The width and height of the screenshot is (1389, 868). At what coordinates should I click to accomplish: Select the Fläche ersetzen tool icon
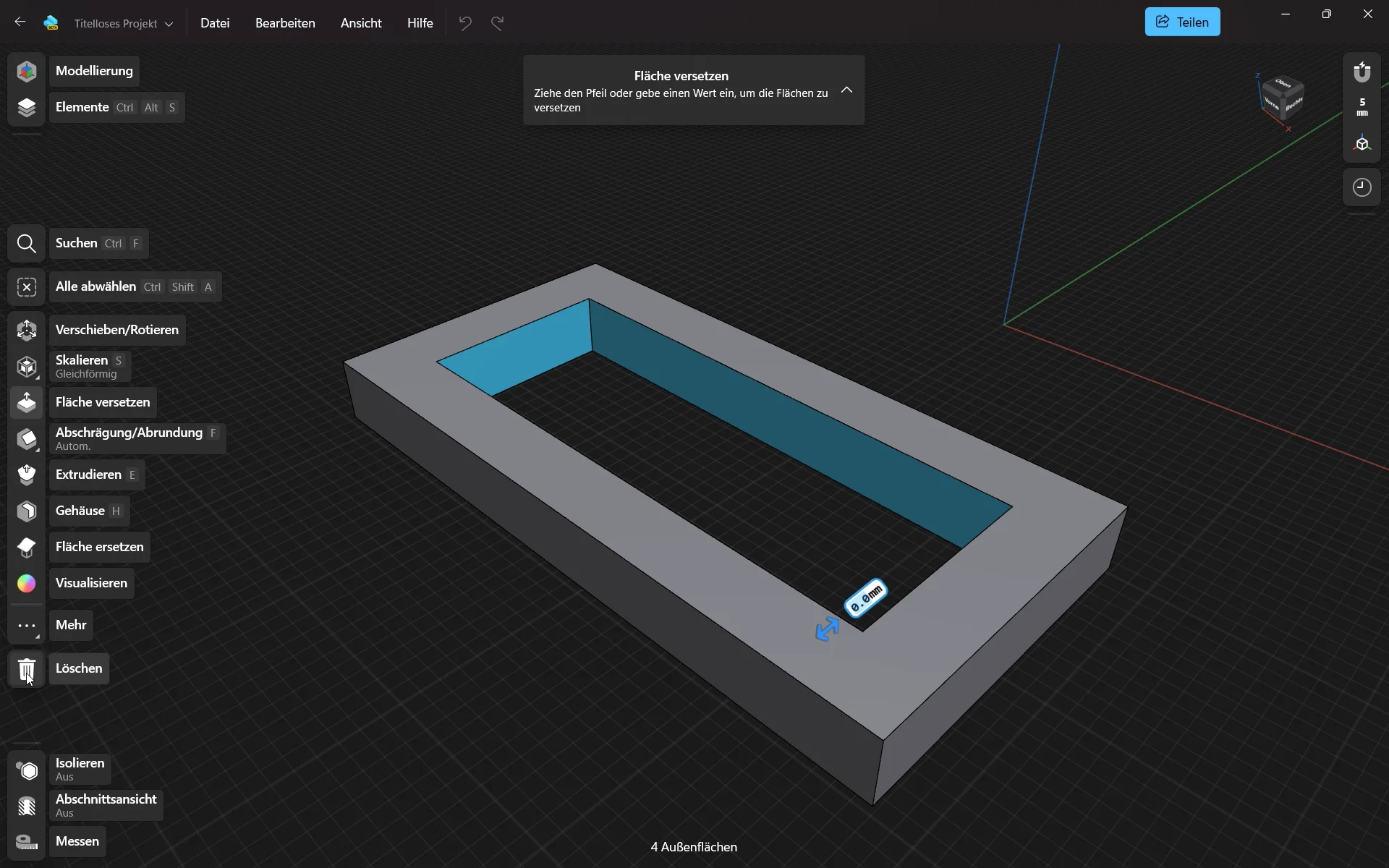(x=27, y=548)
